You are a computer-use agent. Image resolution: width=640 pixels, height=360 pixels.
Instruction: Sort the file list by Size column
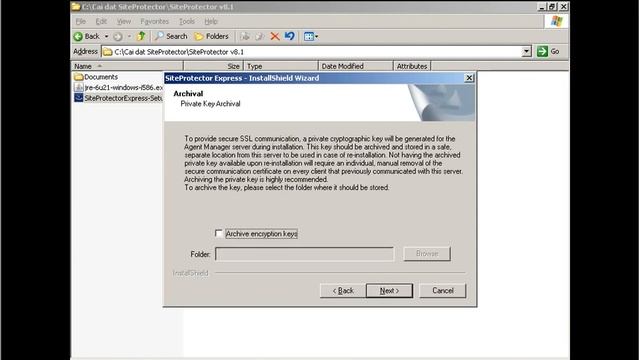[x=213, y=66]
